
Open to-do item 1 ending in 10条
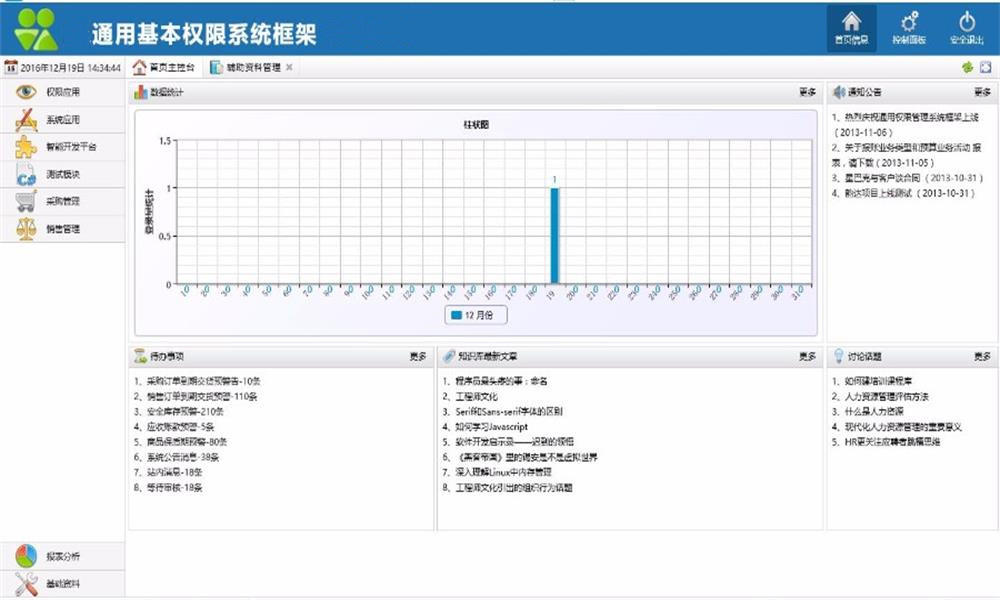(197, 381)
